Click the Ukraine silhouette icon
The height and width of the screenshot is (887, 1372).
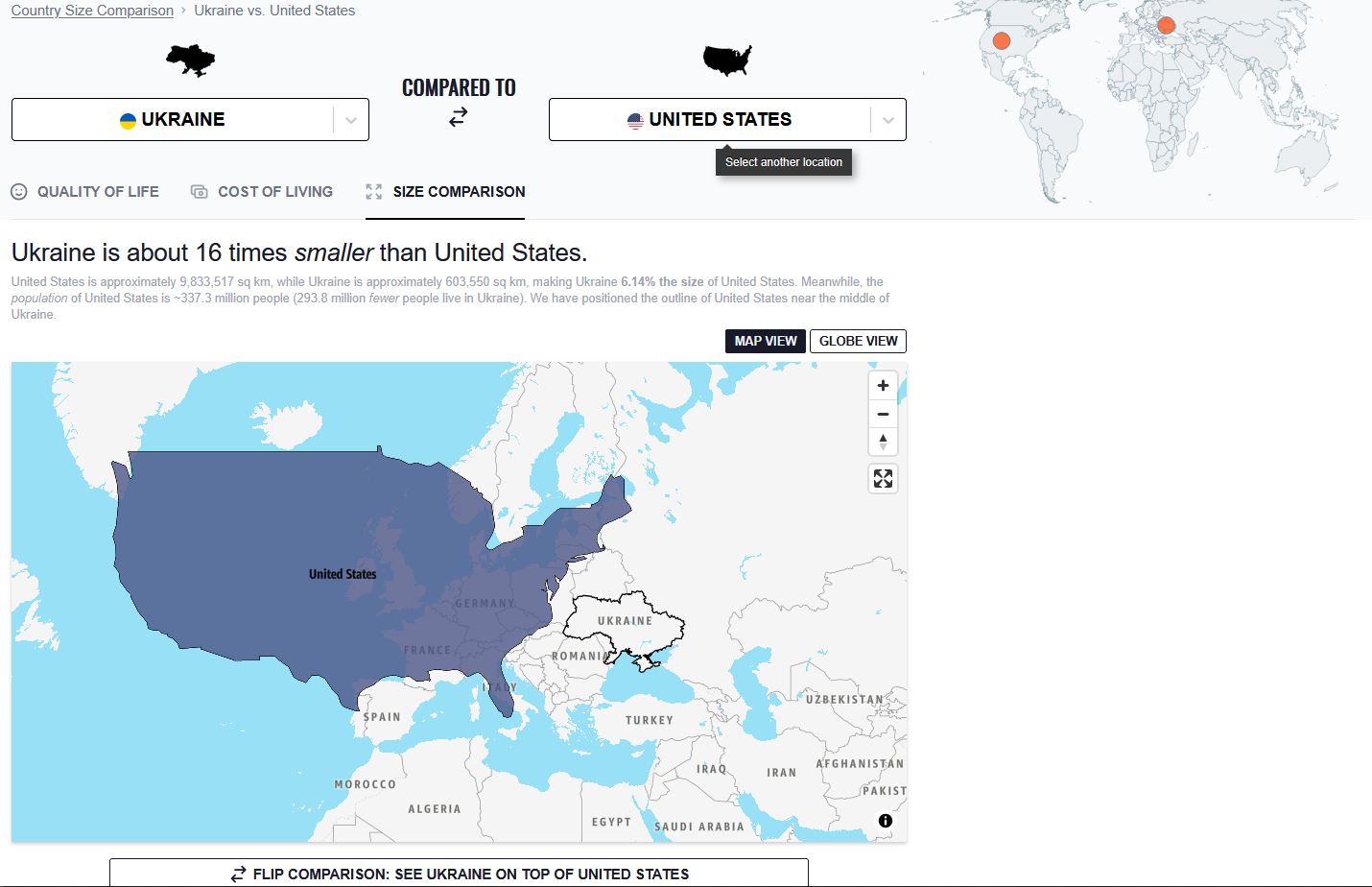tap(190, 60)
